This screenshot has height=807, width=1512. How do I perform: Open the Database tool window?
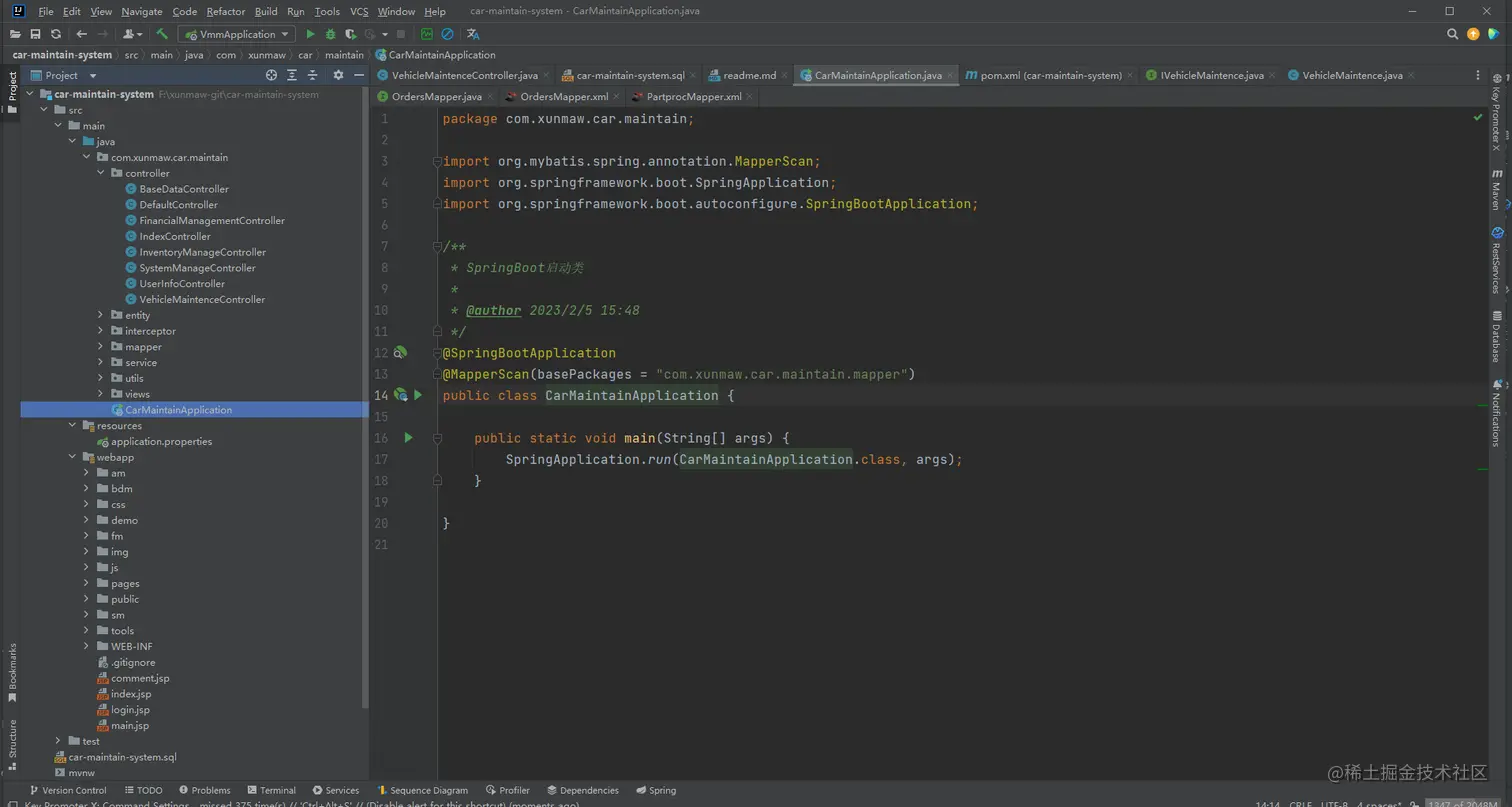(x=1497, y=337)
